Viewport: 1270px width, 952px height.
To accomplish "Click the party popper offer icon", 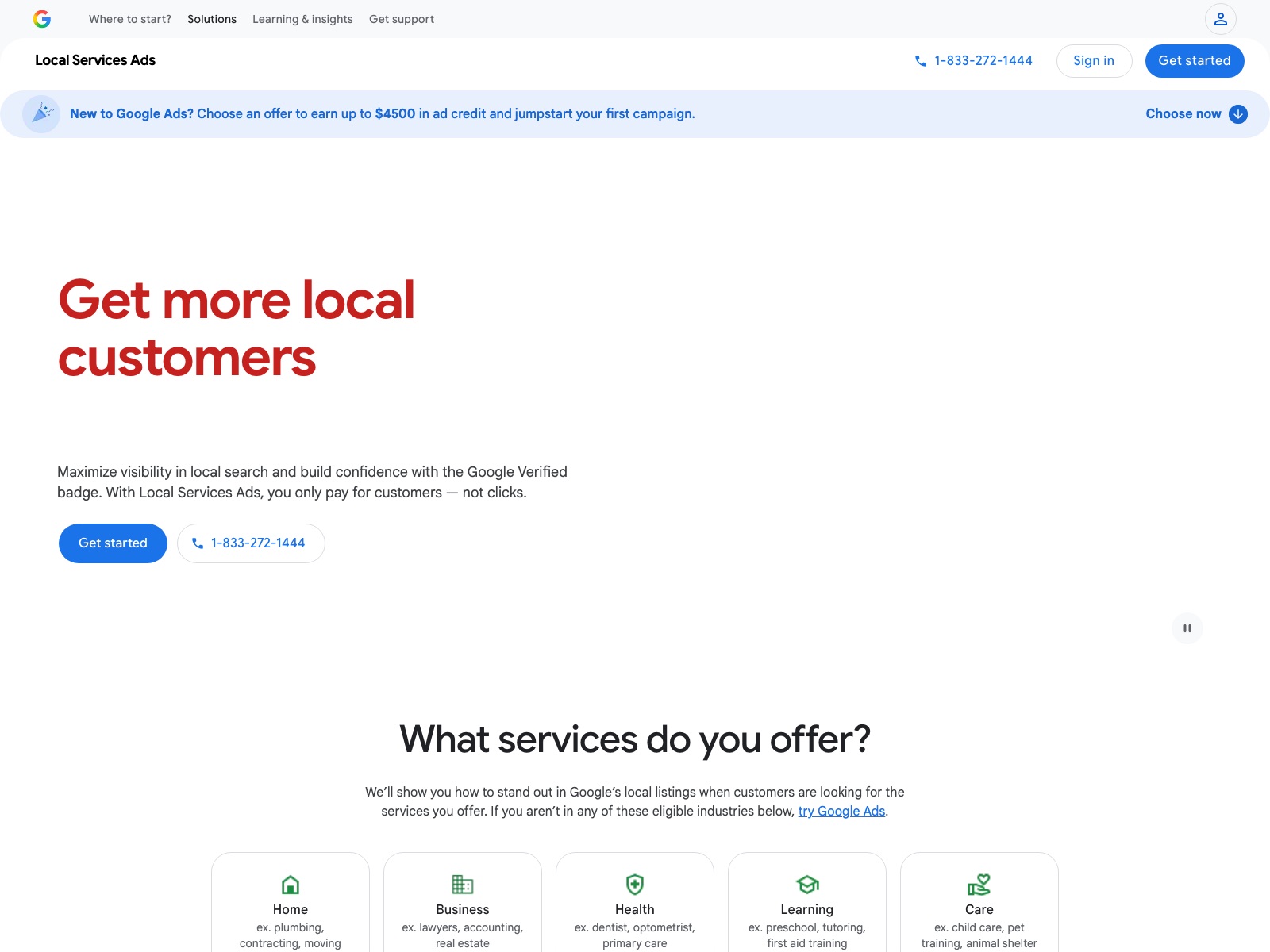I will tap(41, 113).
